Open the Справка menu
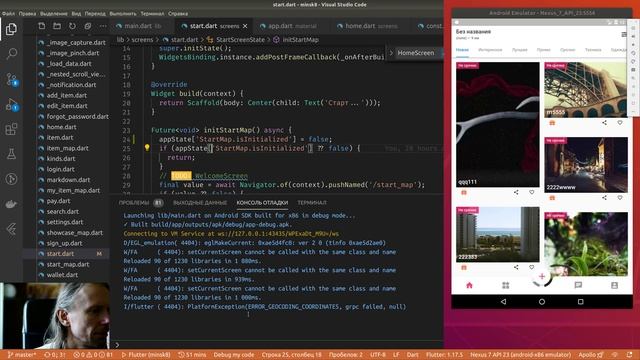This screenshot has height=360, width=640. (178, 13)
